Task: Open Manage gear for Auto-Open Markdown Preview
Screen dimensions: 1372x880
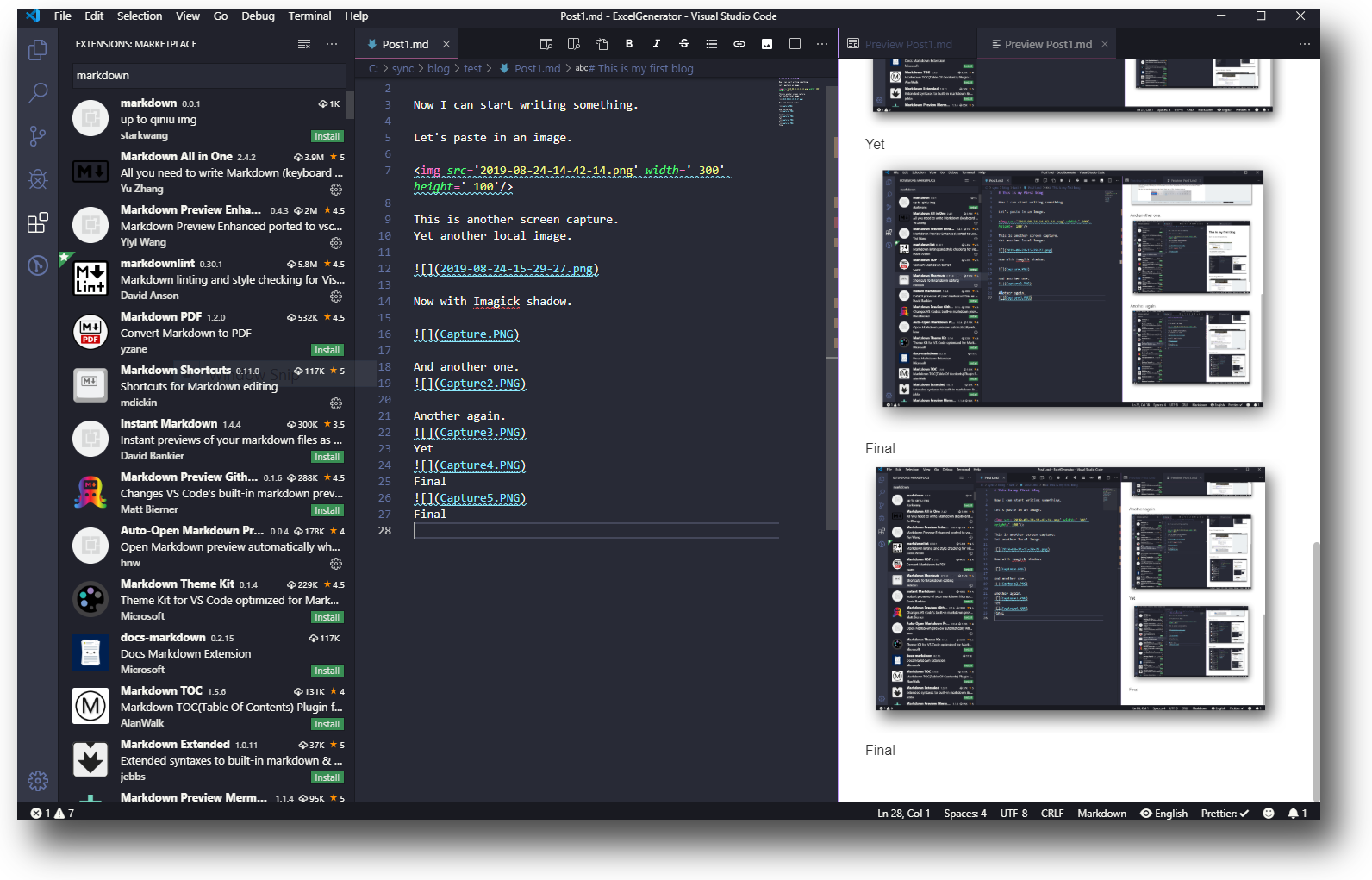Action: point(336,564)
